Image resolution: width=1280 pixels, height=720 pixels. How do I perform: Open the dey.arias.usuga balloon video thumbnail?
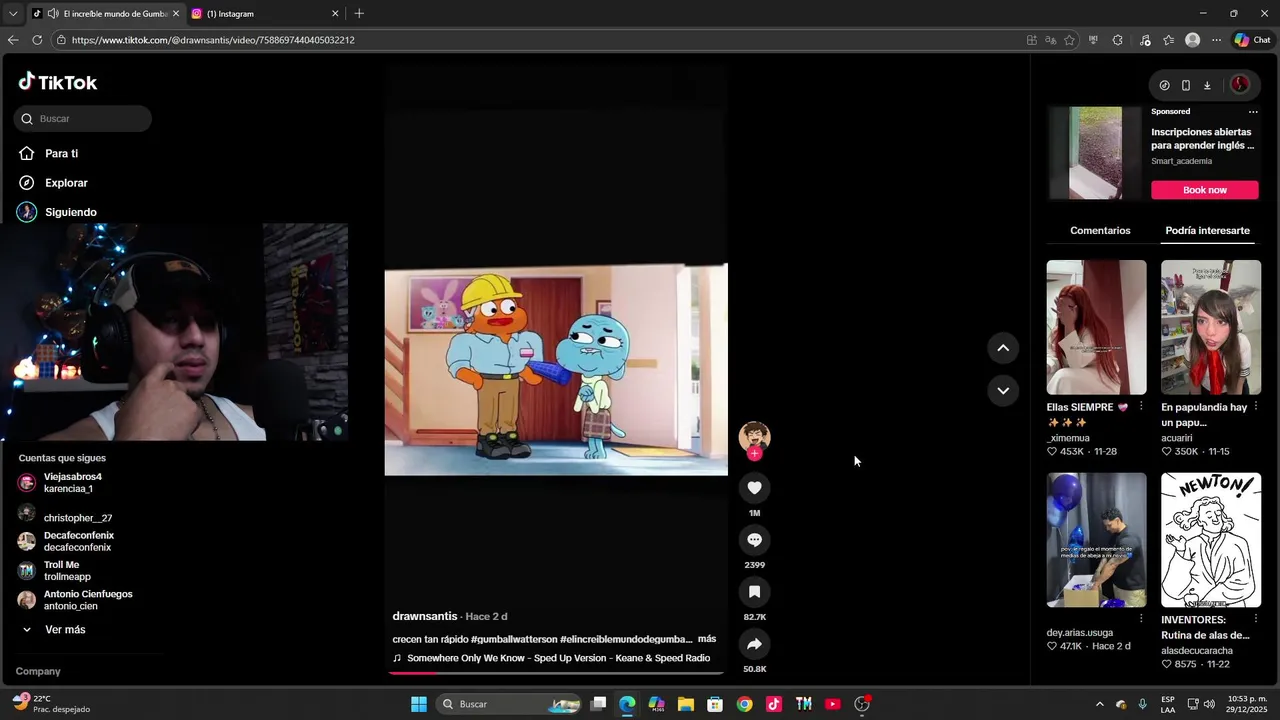pos(1096,540)
